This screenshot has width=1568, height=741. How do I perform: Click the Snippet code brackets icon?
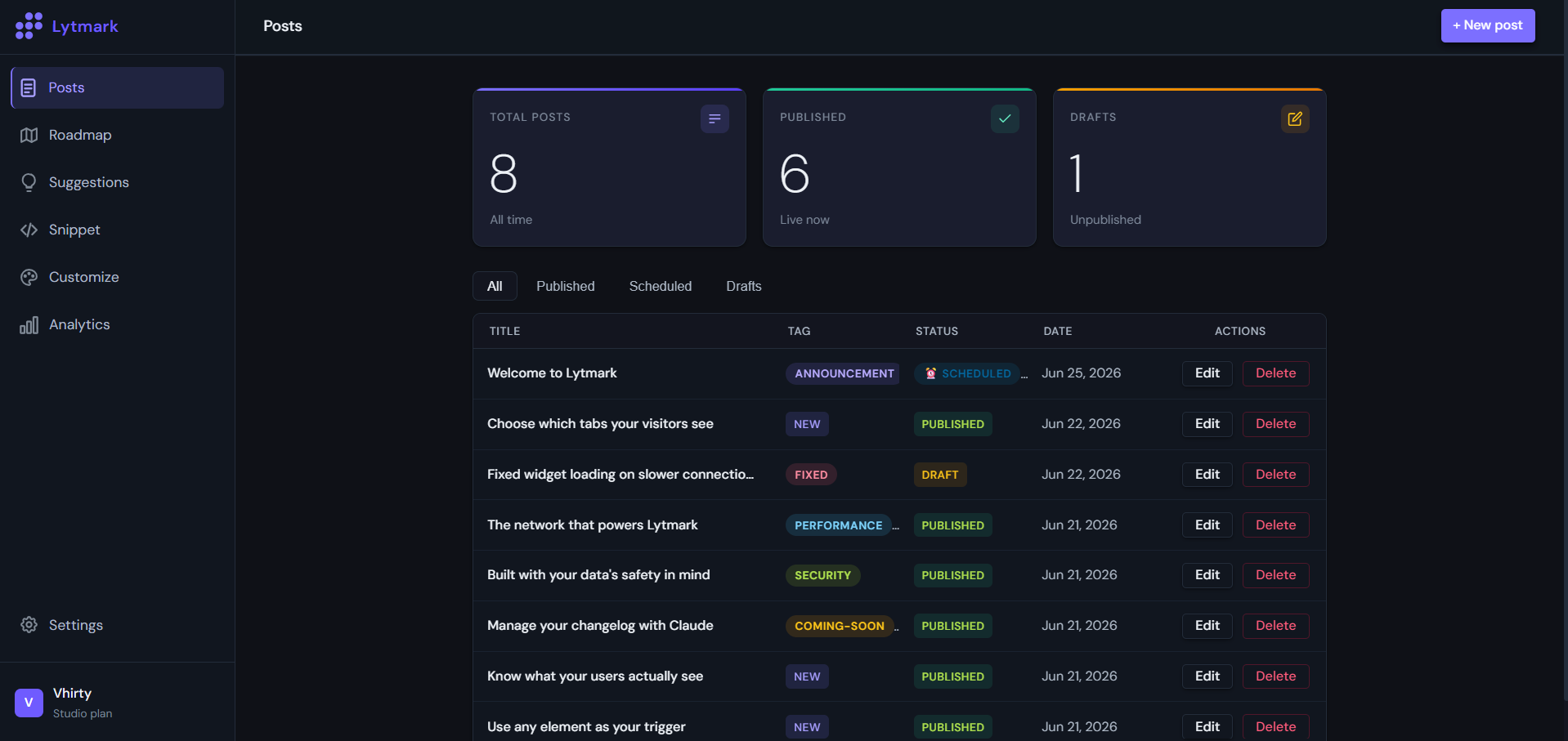(29, 230)
